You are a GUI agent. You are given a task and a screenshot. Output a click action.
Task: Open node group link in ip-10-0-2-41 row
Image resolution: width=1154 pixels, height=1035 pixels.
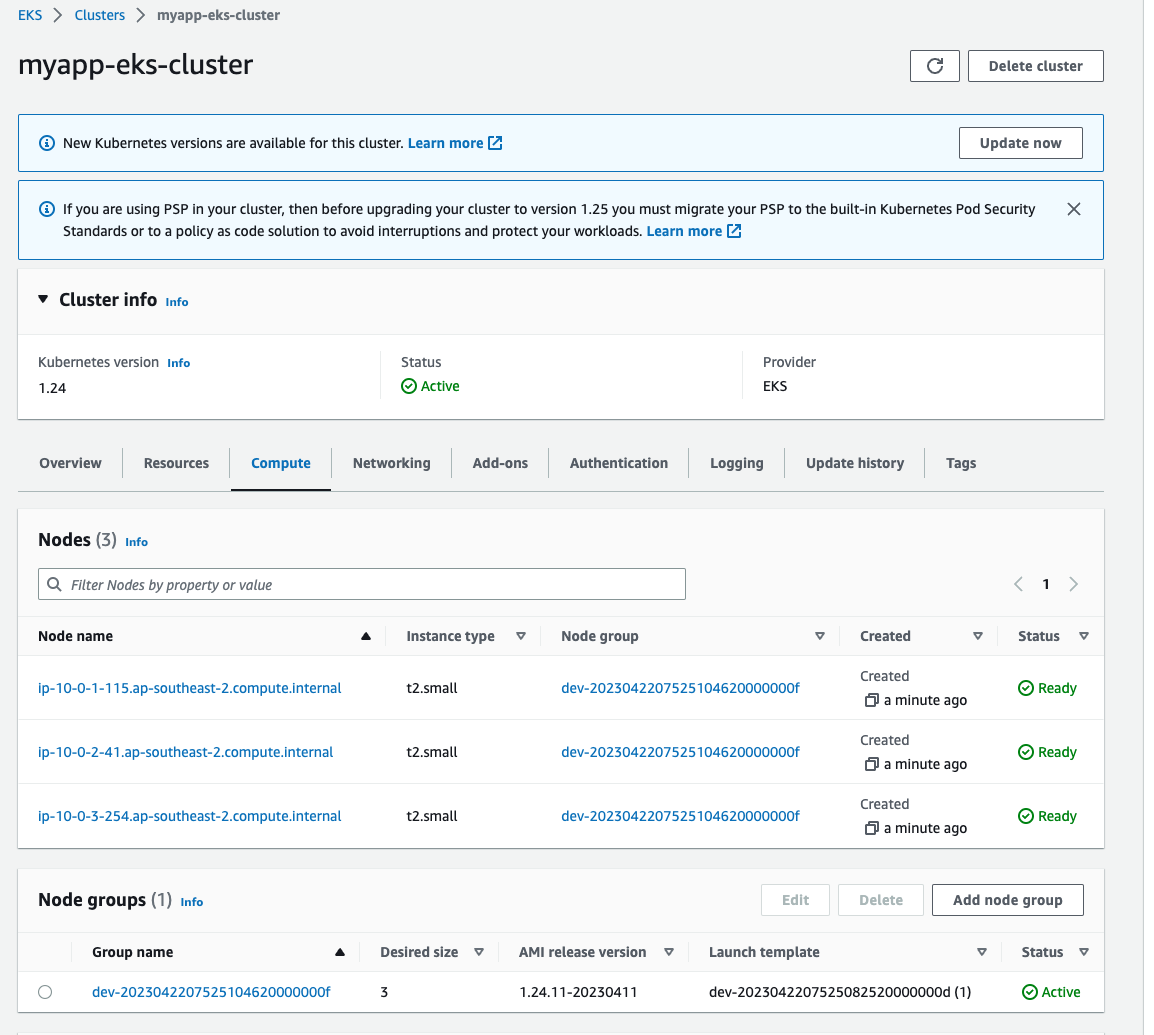680,752
